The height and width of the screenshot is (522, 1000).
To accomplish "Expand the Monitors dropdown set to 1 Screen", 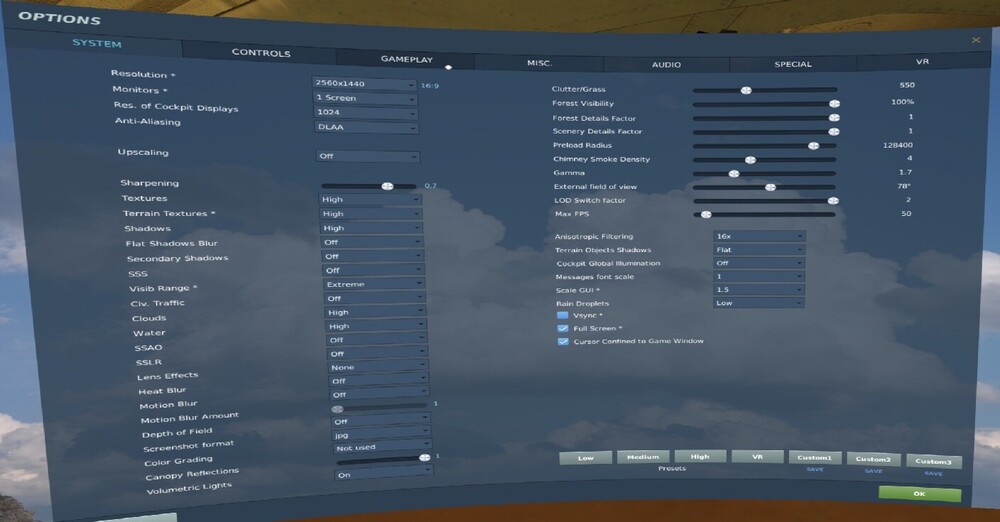I will 365,98.
